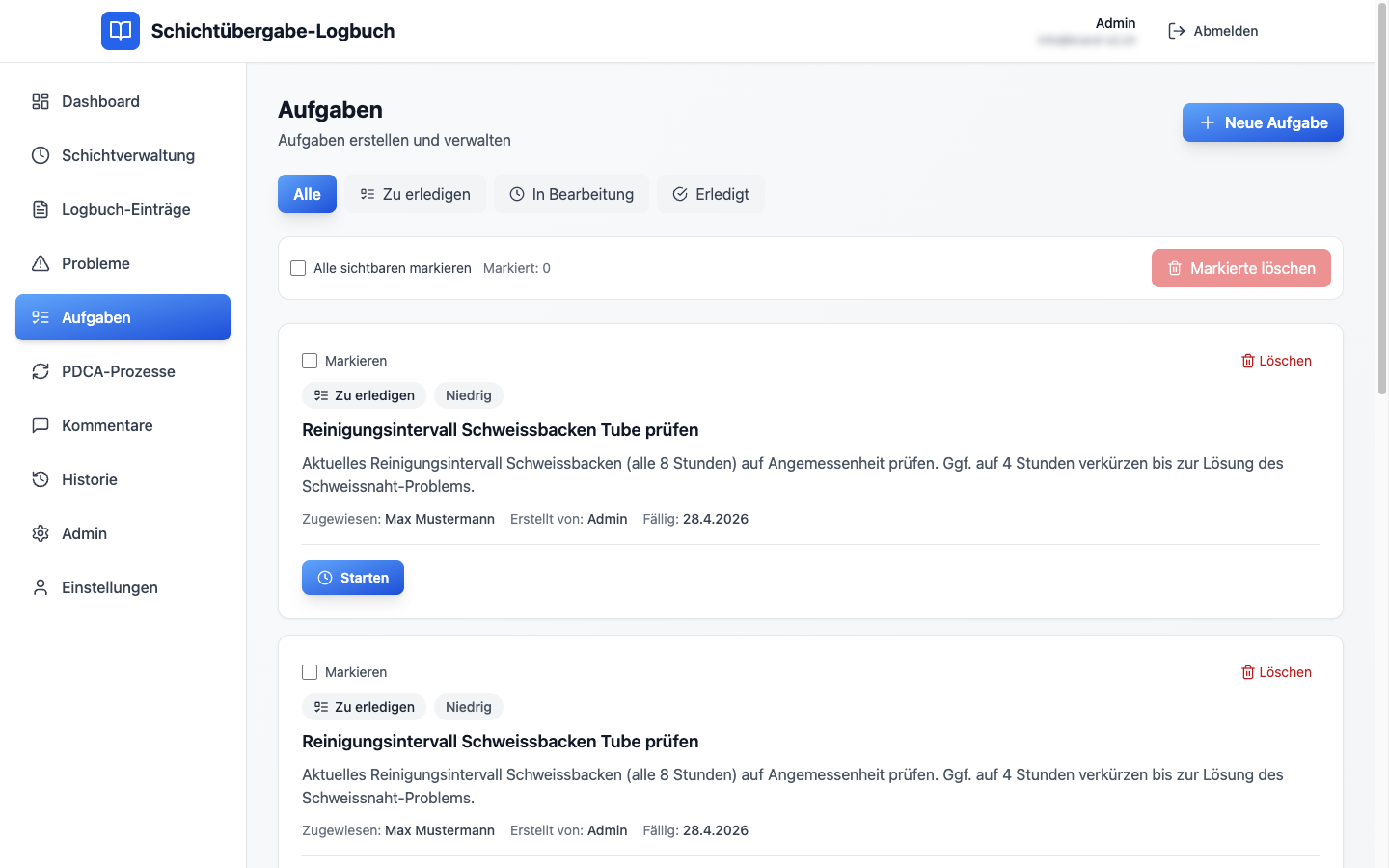Tick Markieren checkbox on second task card
1389x868 pixels.
tap(310, 672)
